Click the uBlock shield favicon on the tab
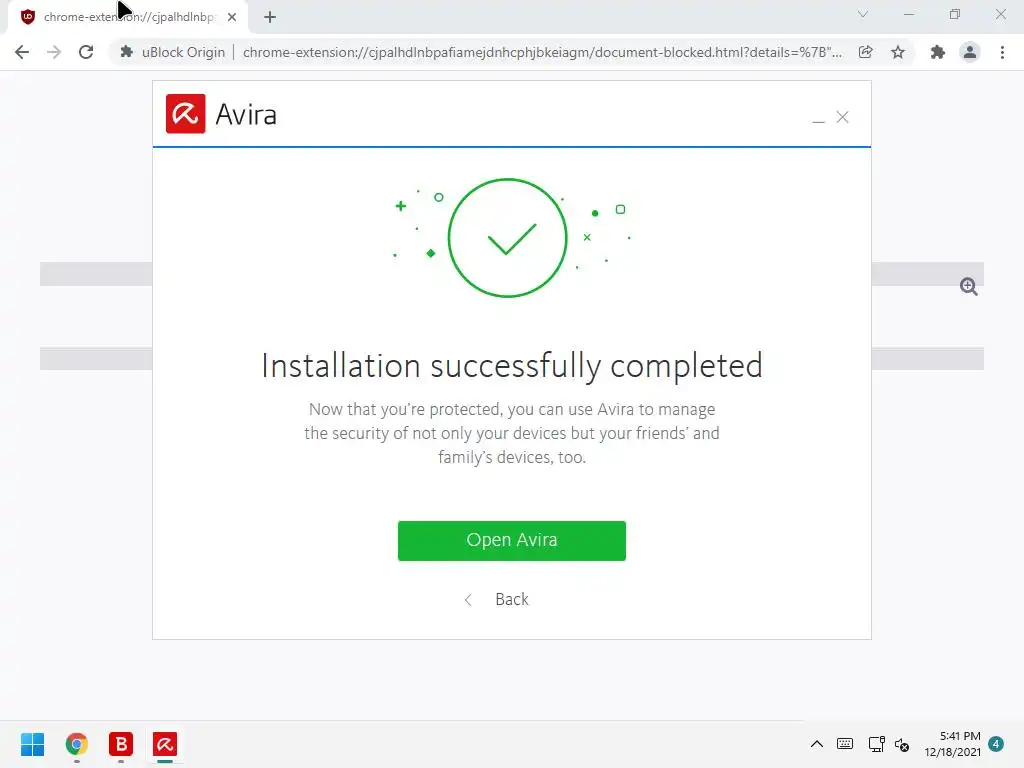Image resolution: width=1024 pixels, height=768 pixels. point(27,17)
